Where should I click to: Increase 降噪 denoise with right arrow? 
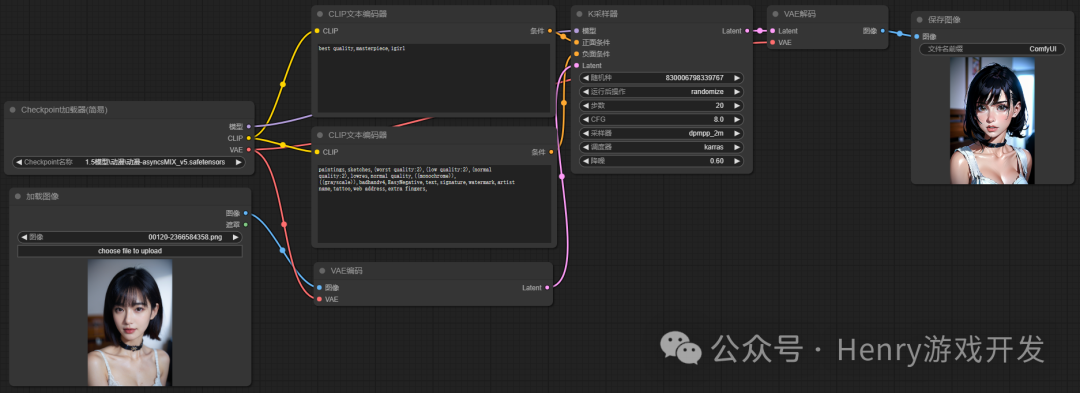(x=738, y=161)
